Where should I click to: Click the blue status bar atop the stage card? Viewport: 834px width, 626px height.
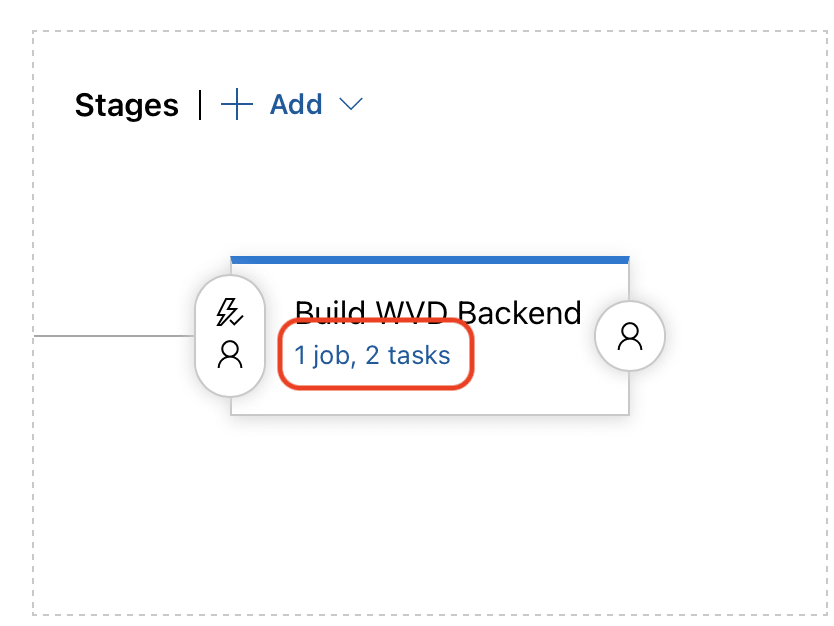click(430, 257)
